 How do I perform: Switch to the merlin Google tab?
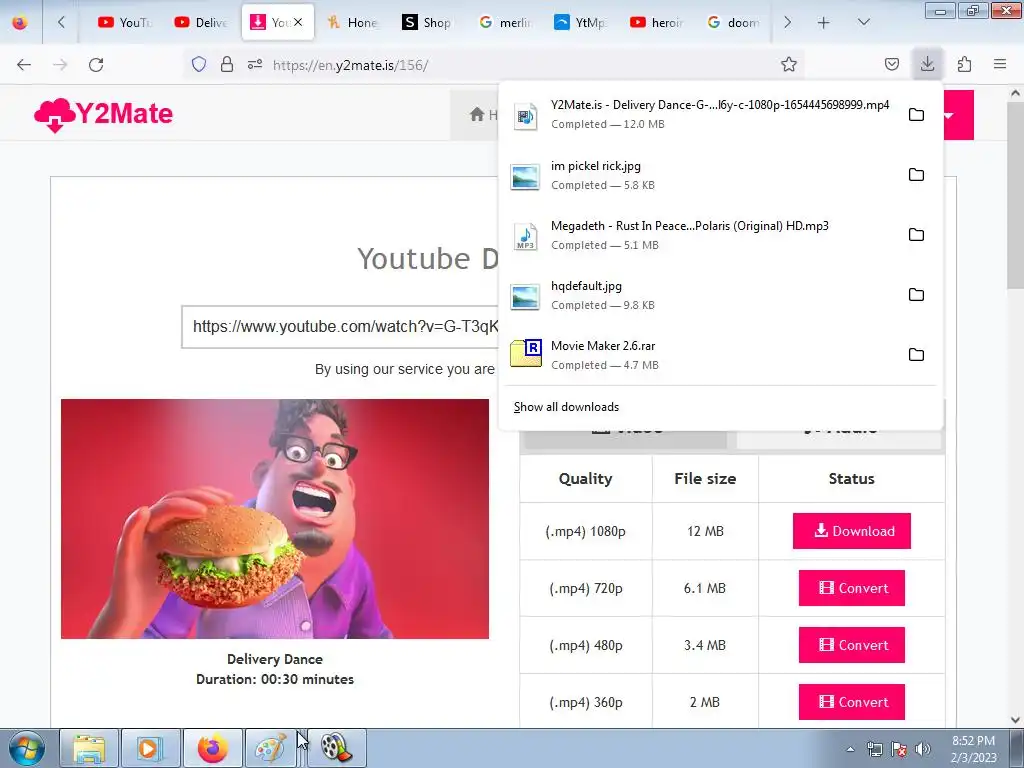coord(505,22)
